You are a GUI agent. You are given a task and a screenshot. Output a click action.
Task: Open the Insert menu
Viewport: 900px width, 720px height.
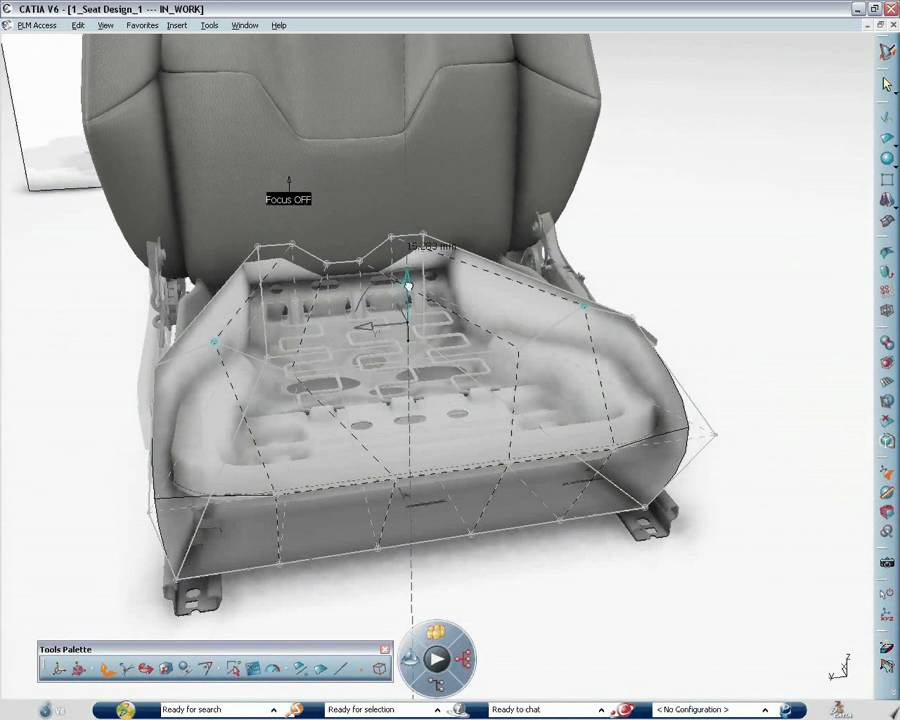coord(177,25)
